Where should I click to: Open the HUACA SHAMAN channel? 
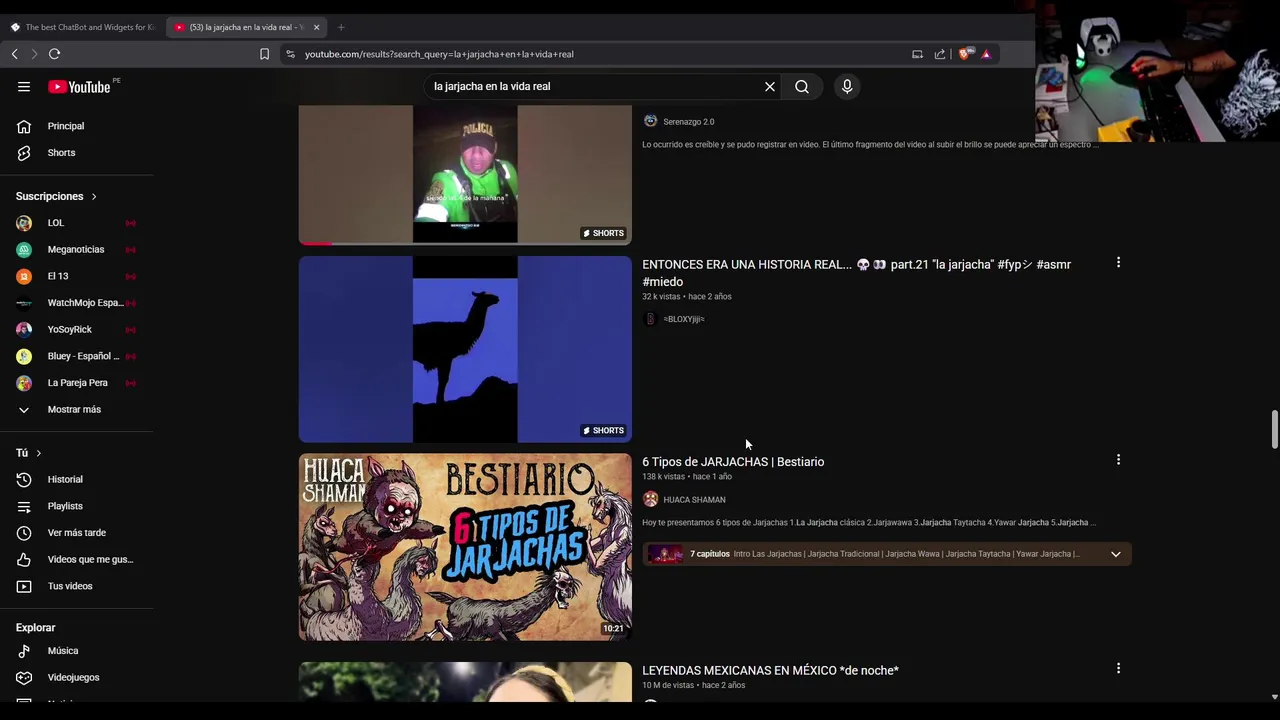pos(694,500)
